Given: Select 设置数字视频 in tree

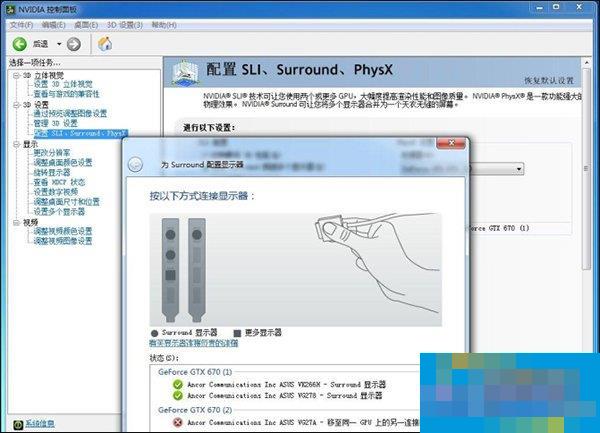Looking at the screenshot, I should point(55,192).
